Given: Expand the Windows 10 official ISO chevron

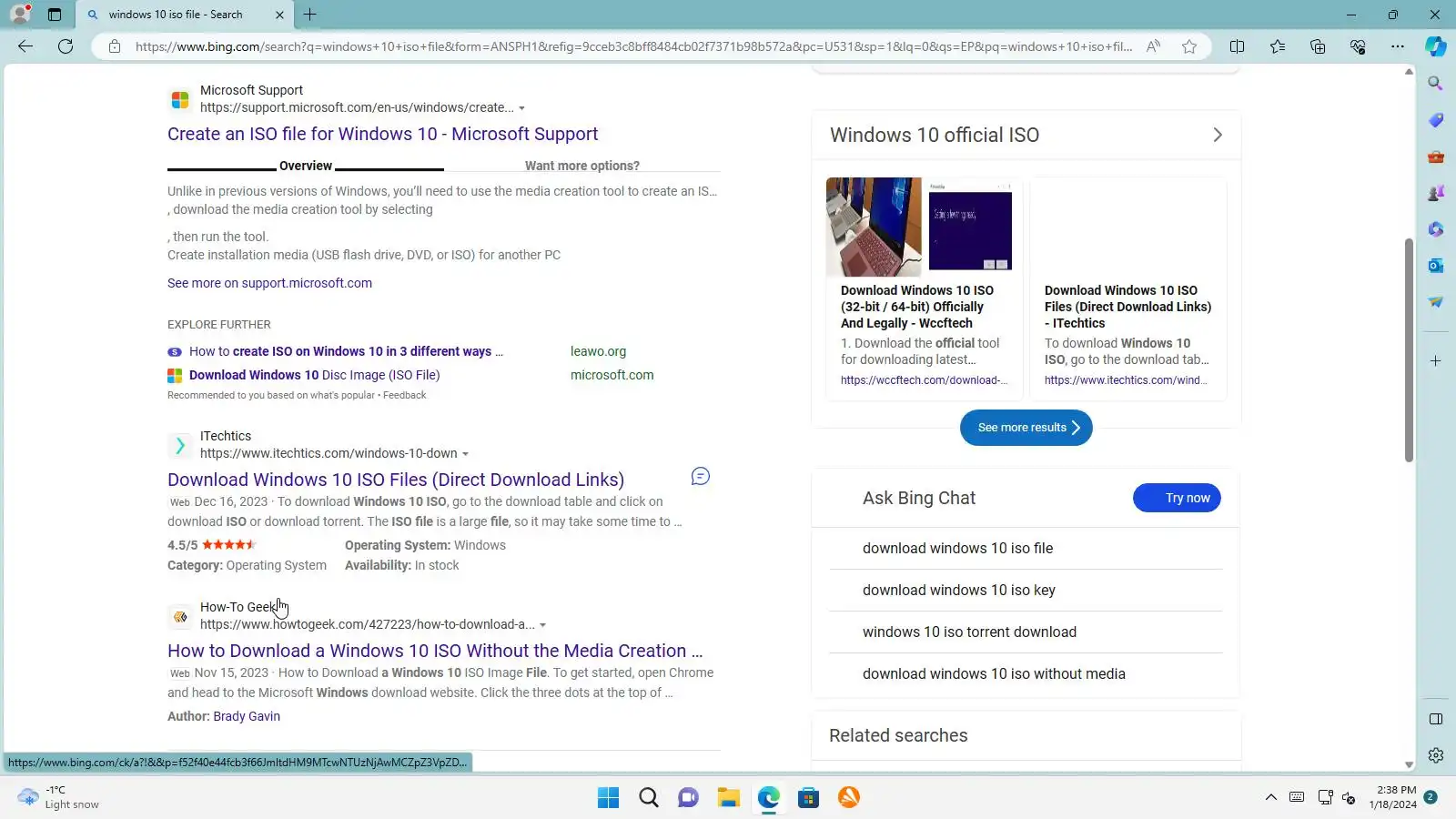Looking at the screenshot, I should click(1218, 135).
